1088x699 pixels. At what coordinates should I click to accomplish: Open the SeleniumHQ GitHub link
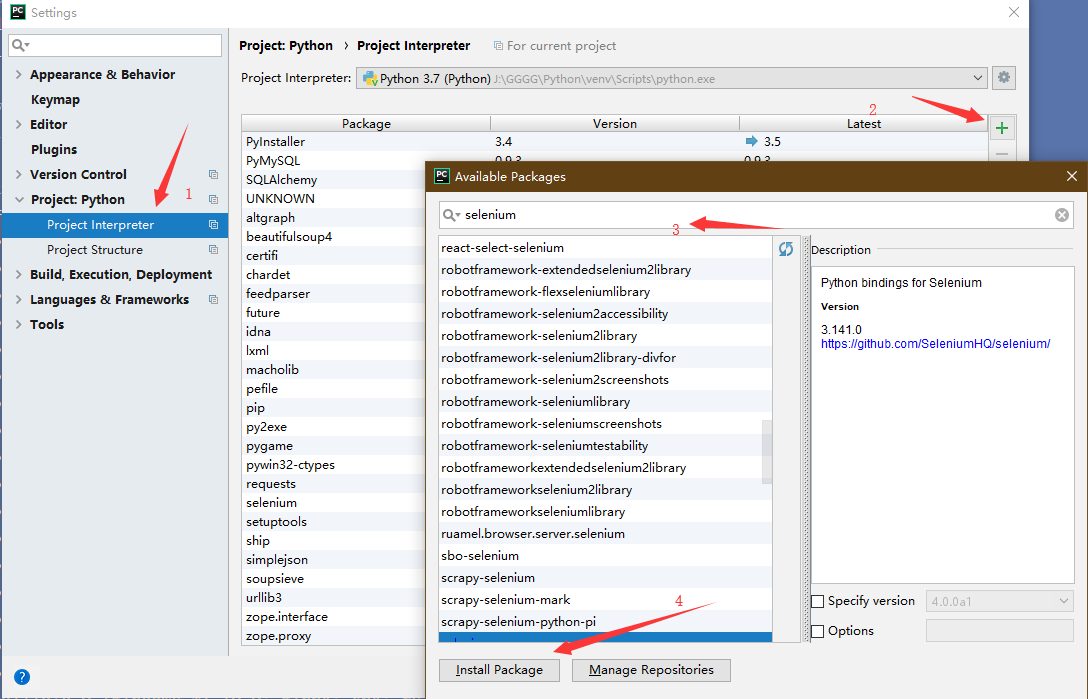(x=935, y=344)
